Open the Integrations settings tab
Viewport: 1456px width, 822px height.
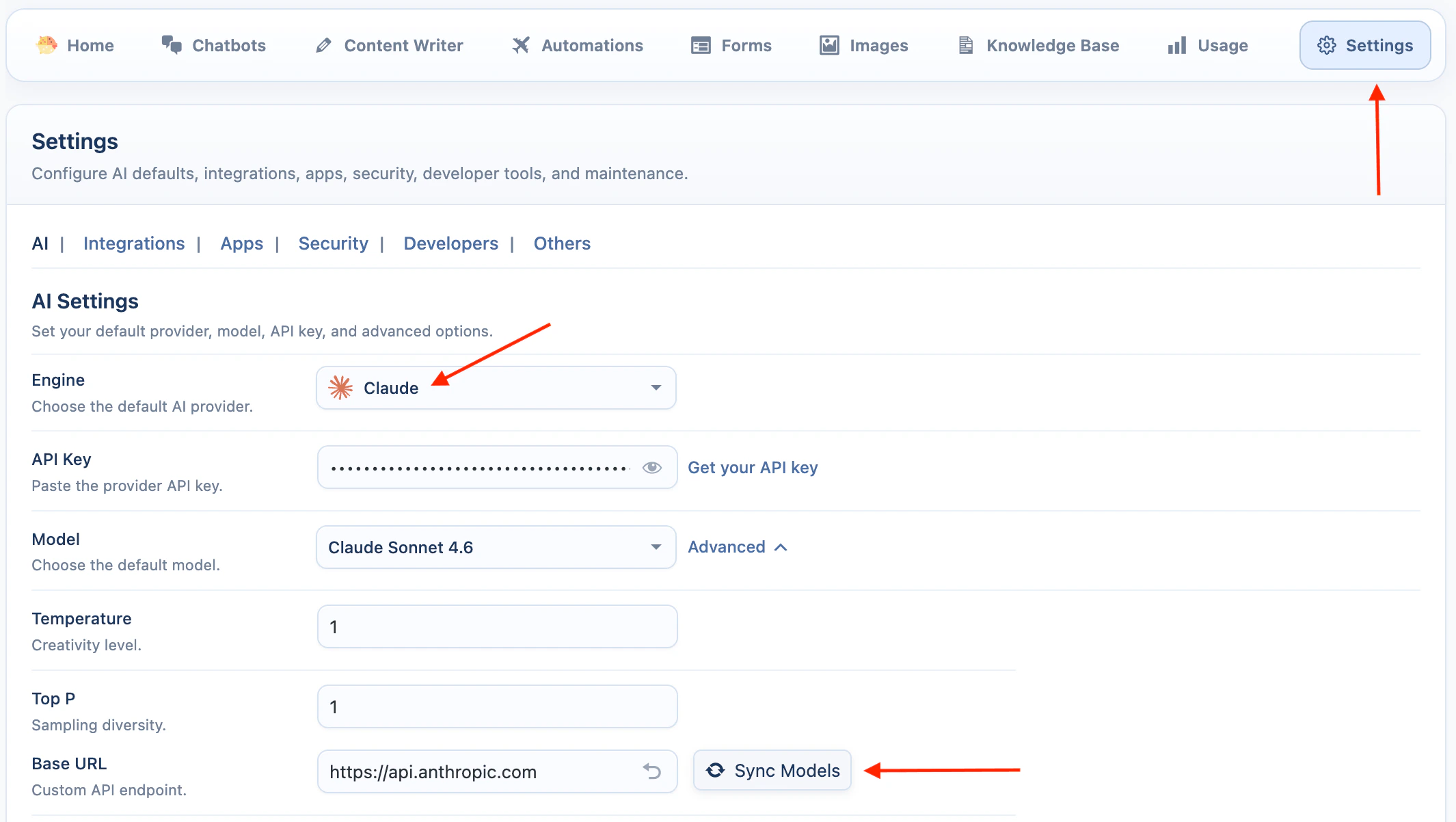134,243
